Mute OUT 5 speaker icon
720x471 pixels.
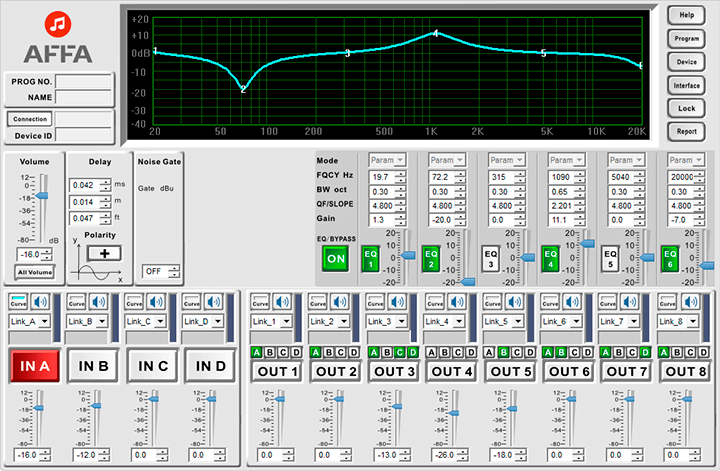515,302
